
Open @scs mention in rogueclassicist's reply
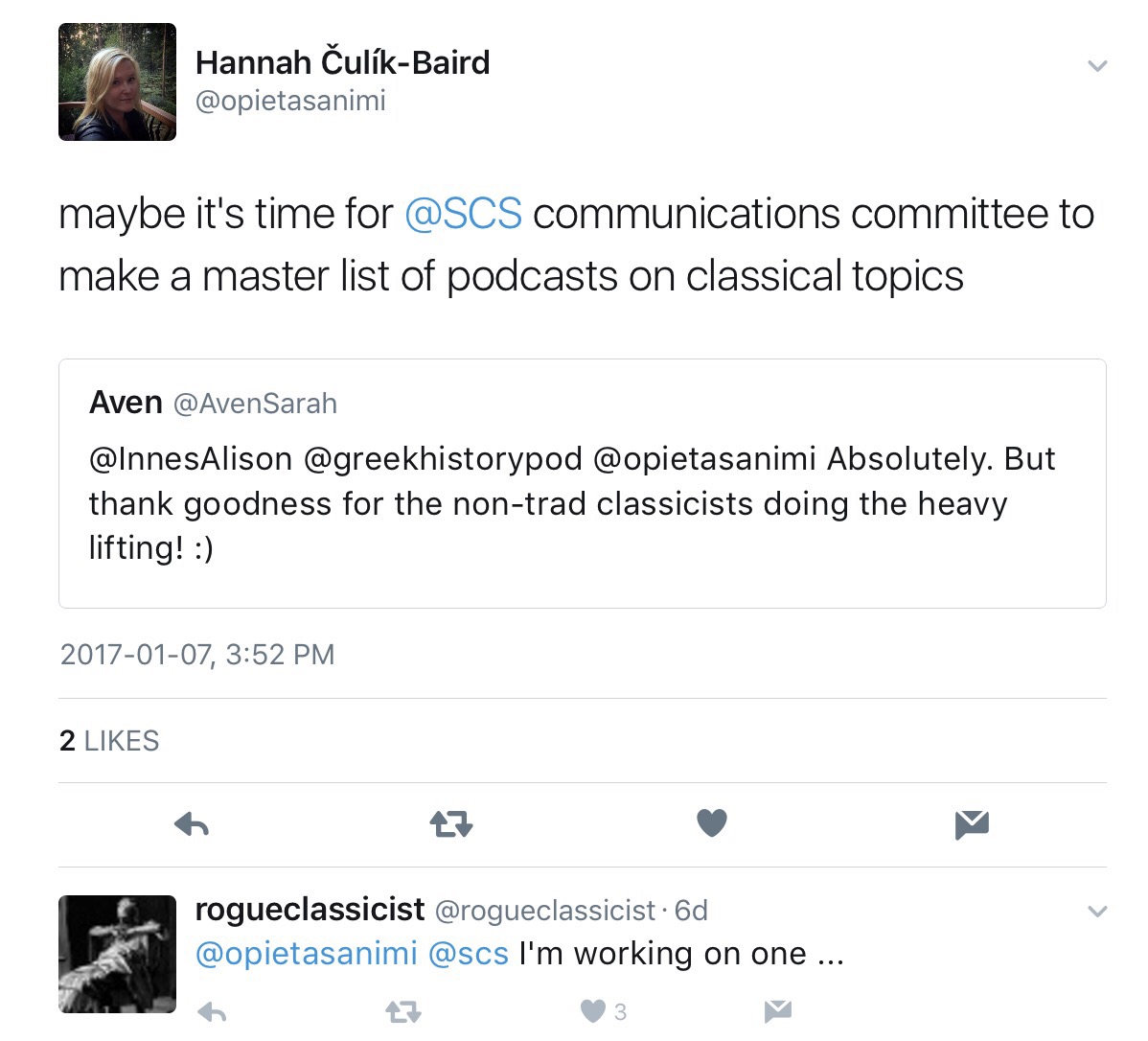pyautogui.click(x=468, y=954)
